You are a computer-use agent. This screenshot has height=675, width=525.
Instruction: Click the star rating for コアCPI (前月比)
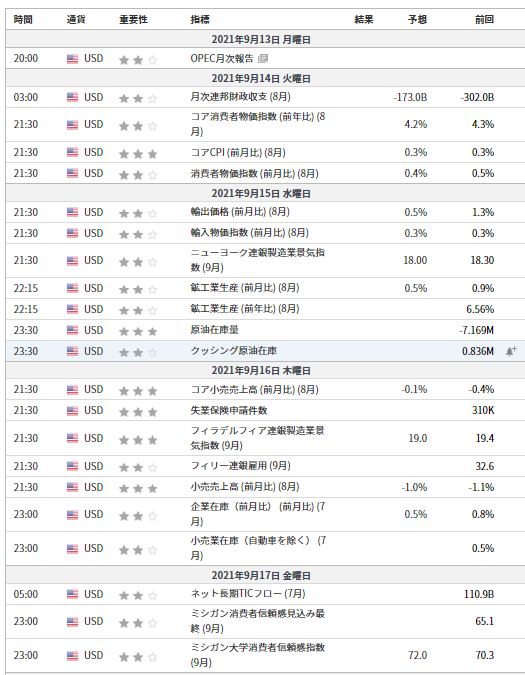tap(138, 154)
